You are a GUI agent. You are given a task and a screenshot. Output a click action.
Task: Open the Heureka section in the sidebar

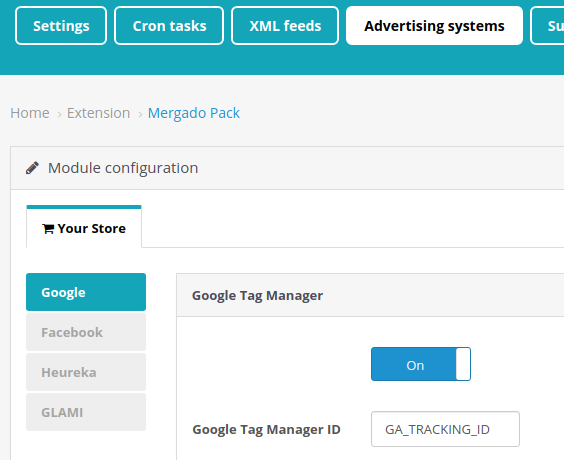click(x=86, y=372)
